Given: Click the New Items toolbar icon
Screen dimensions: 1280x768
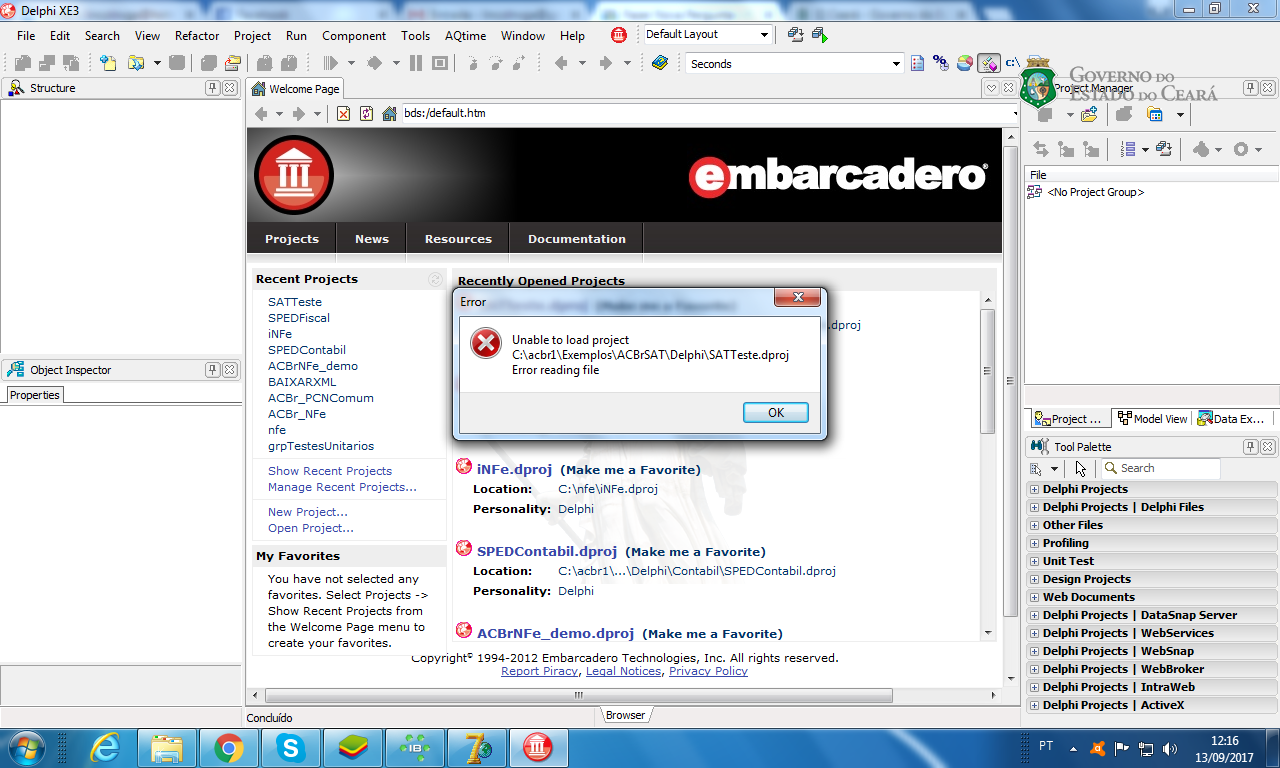Looking at the screenshot, I should click(108, 63).
